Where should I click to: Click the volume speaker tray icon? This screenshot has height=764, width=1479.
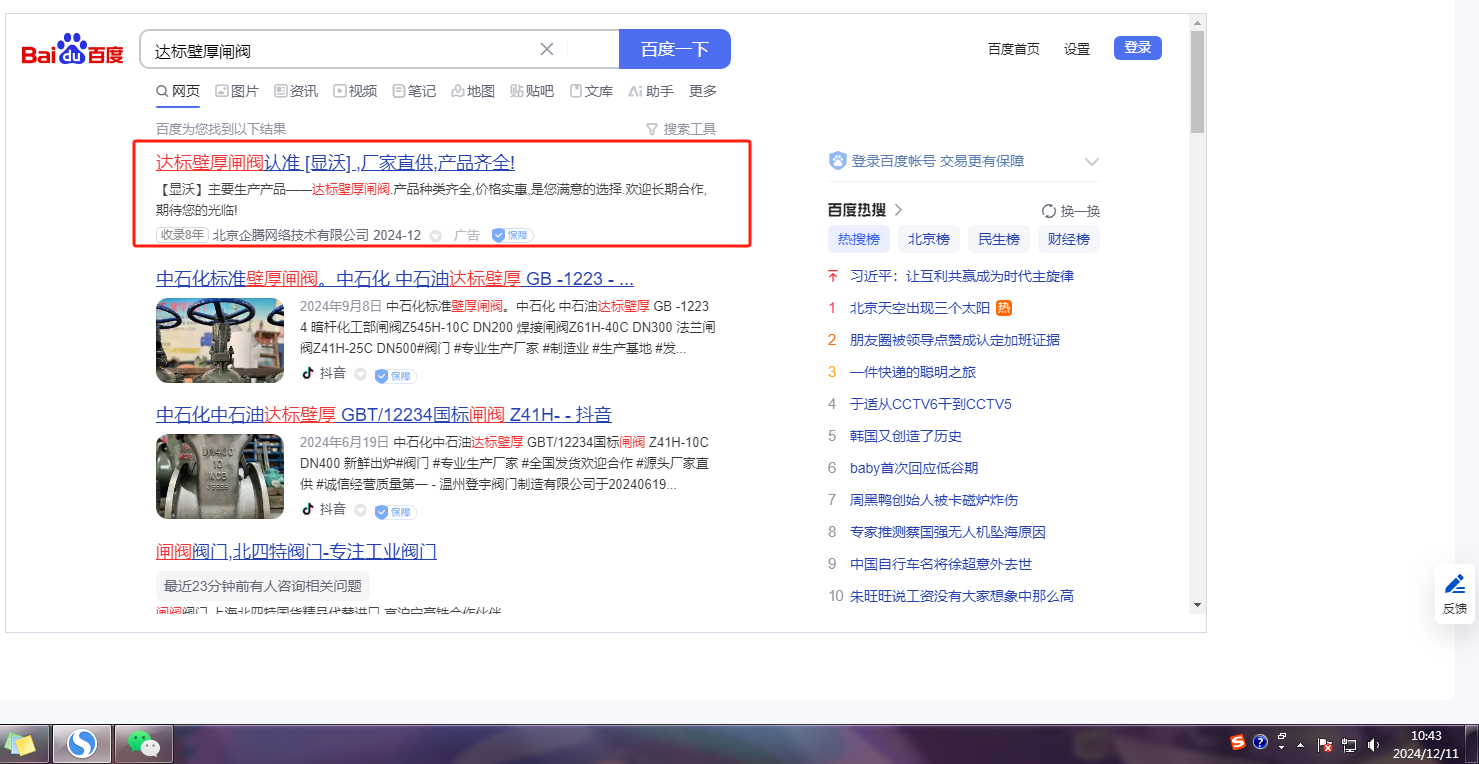coord(1373,745)
